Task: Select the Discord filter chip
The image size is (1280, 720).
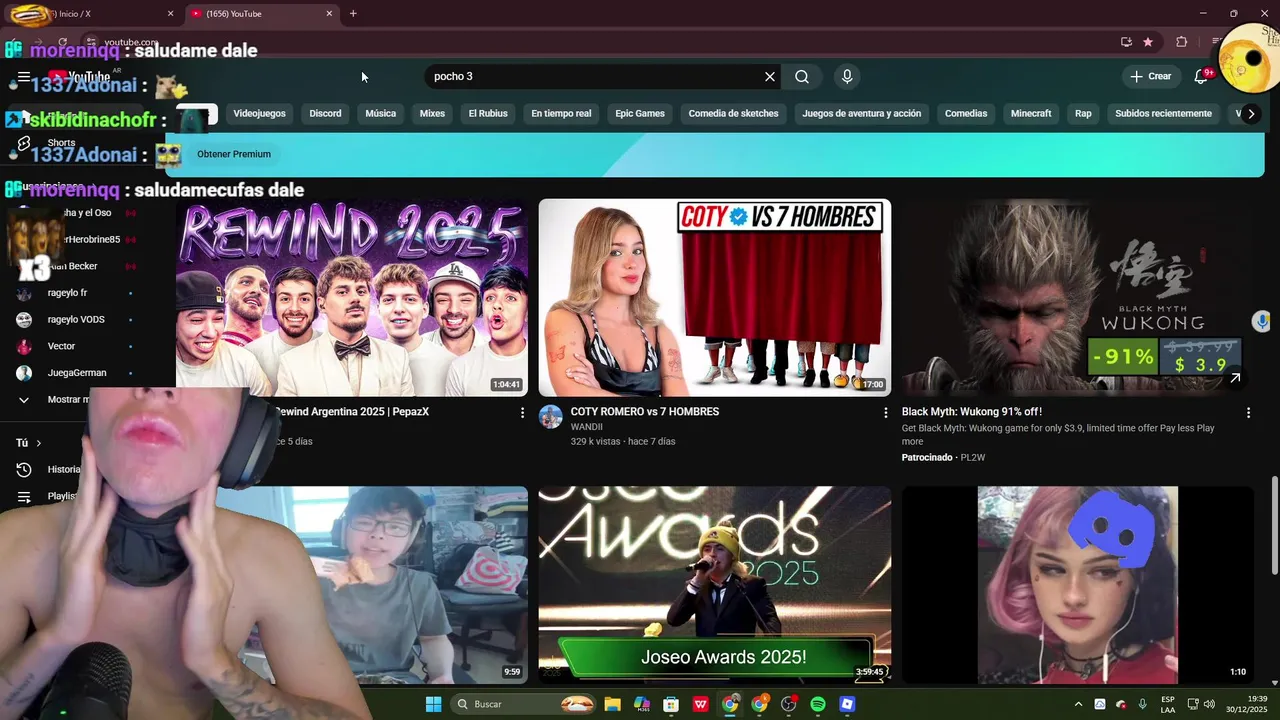Action: (325, 113)
